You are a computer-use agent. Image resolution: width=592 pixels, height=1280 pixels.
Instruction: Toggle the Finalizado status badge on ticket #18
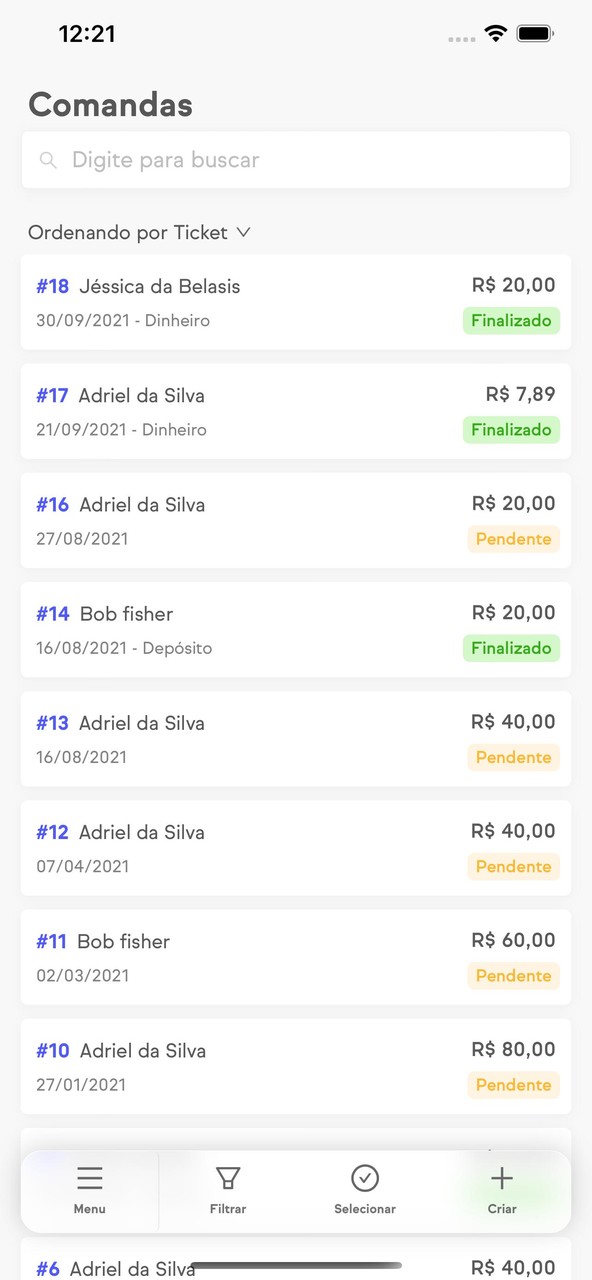click(511, 320)
